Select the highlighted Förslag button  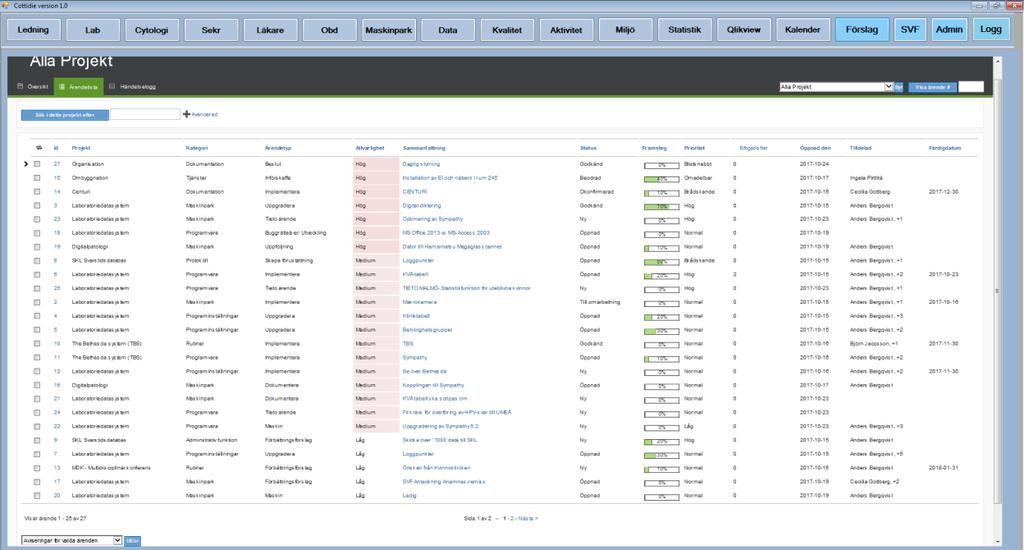coord(862,30)
